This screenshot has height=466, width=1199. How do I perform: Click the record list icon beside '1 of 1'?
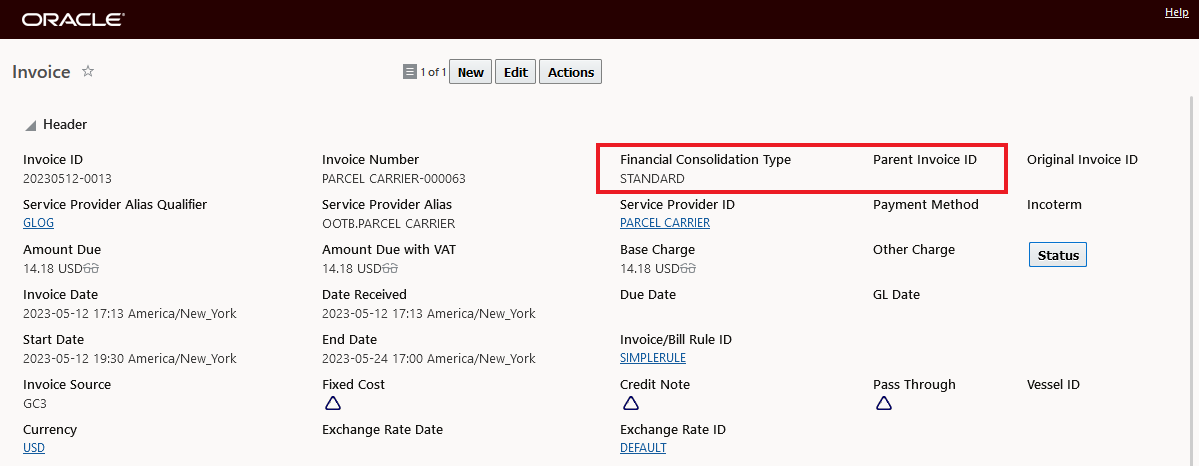[x=409, y=72]
